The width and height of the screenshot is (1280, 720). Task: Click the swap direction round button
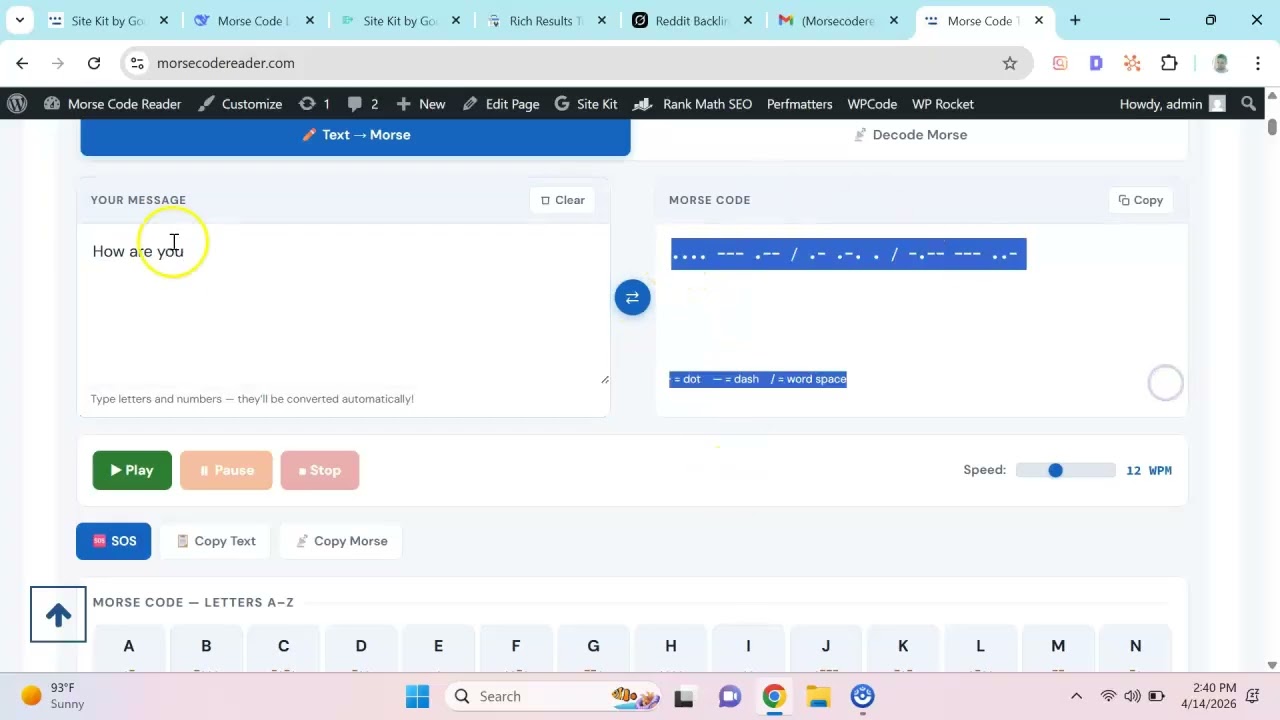pyautogui.click(x=632, y=297)
